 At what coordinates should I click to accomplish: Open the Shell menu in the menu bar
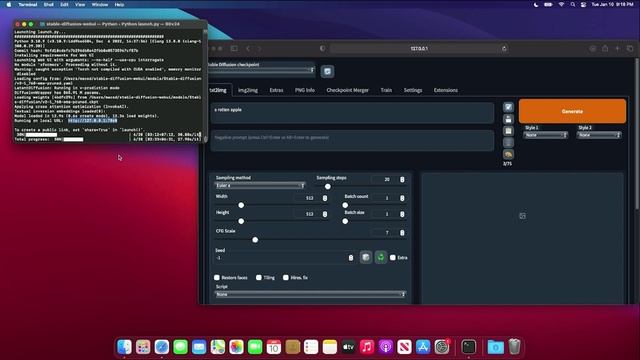pyautogui.click(x=49, y=4)
